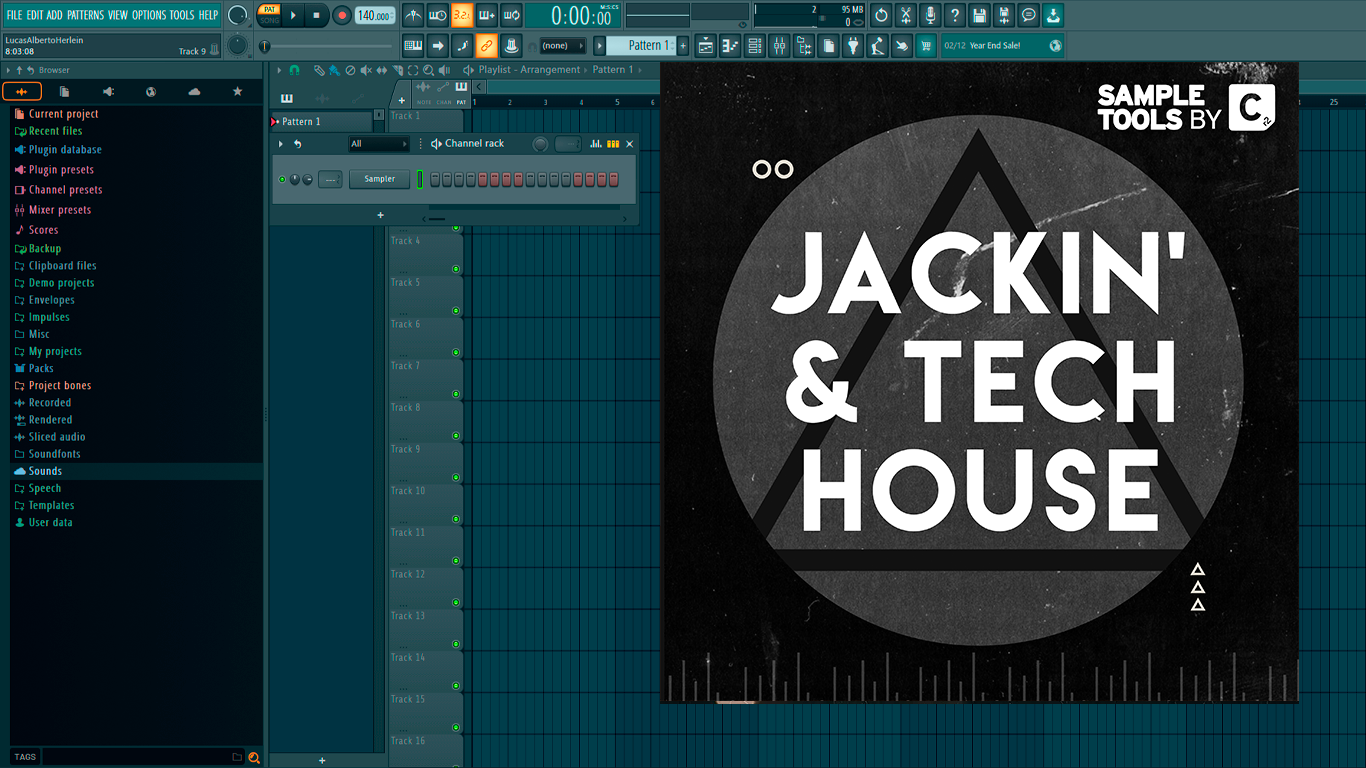
Task: Adjust the Channel rack swing knob
Action: coord(540,144)
